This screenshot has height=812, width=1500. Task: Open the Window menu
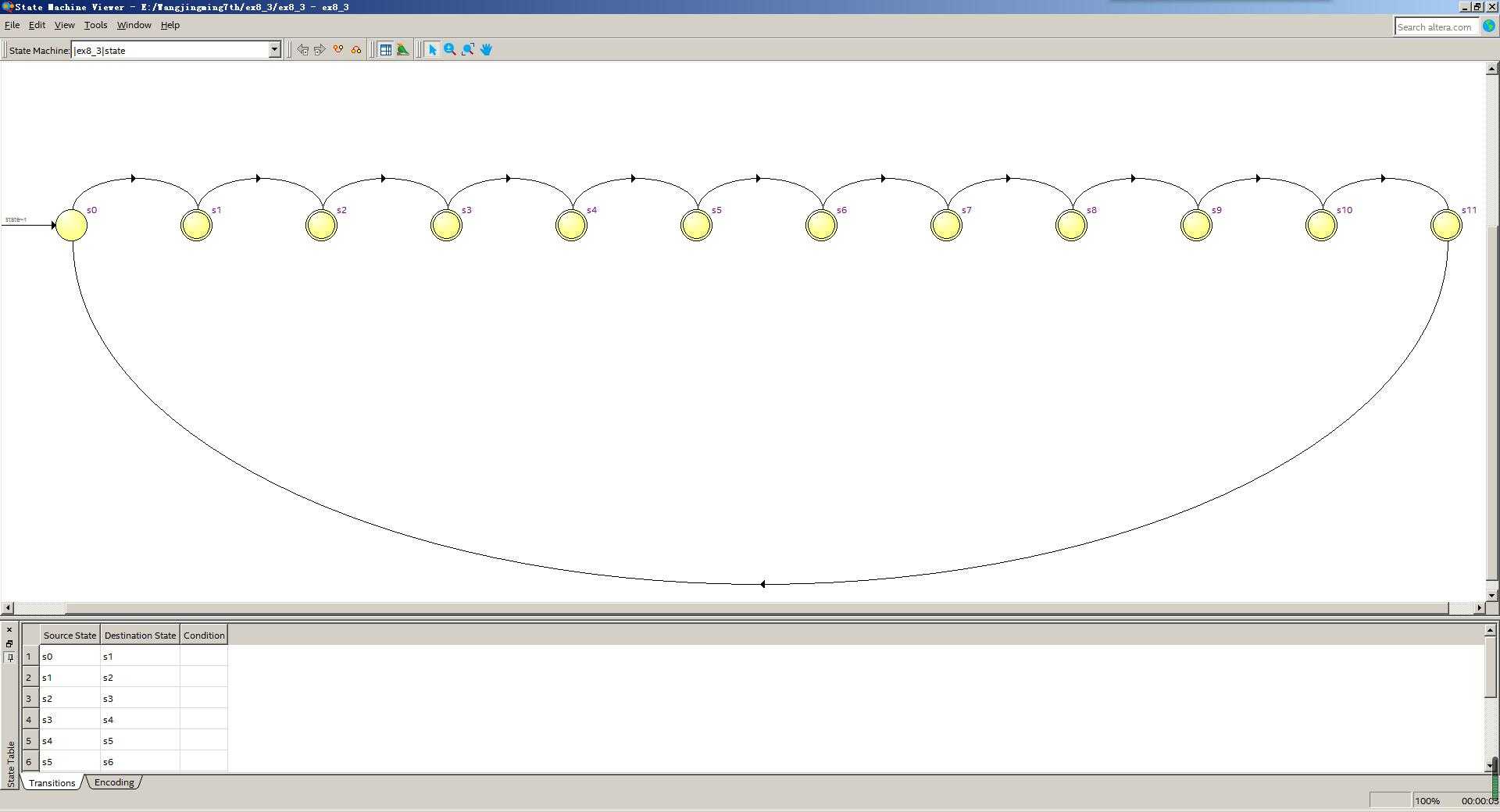(x=134, y=25)
